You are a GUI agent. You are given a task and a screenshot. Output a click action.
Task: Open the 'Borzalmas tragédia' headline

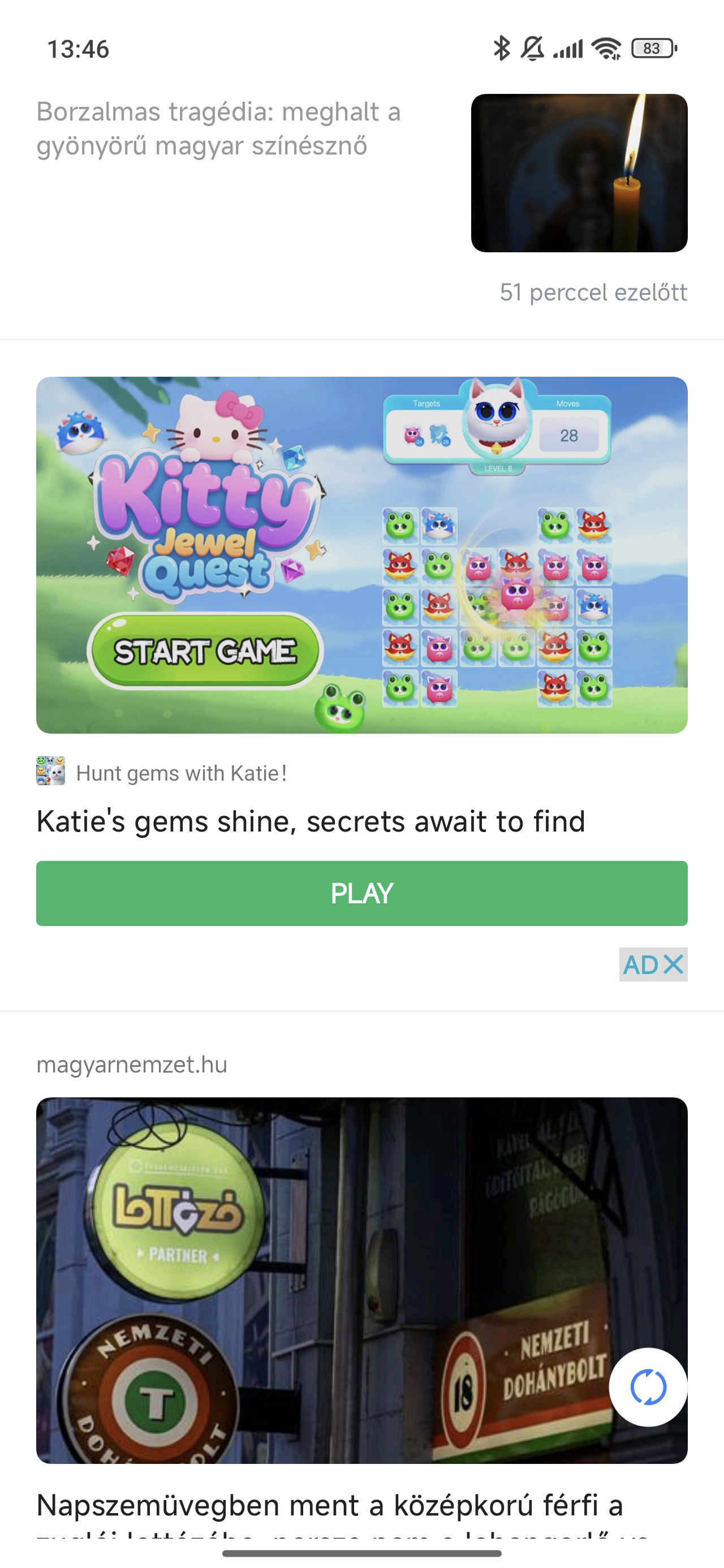click(218, 129)
